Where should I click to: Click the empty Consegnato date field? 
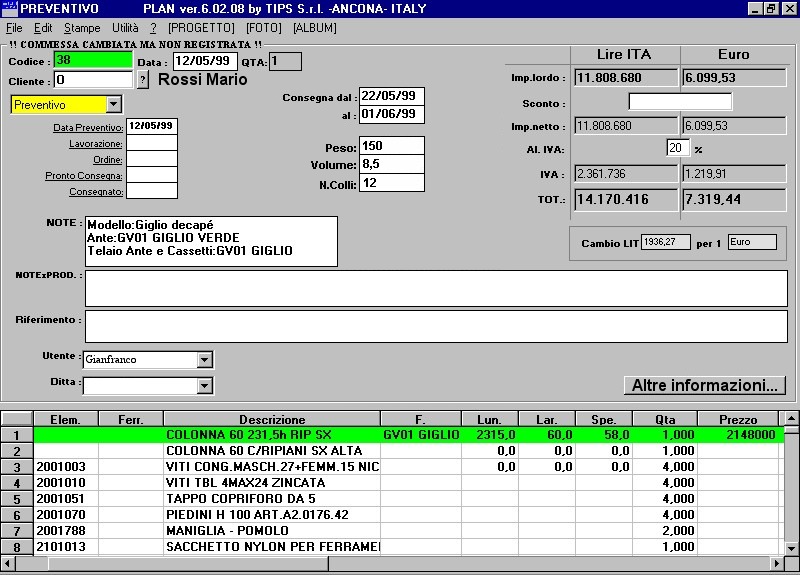152,191
